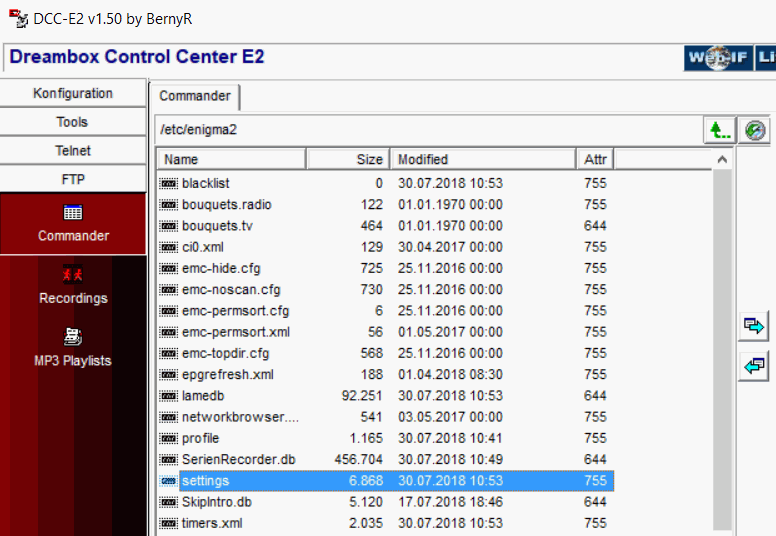Click the emc-hide.cfg file icon
Viewport: 776px width, 536px height.
(169, 269)
